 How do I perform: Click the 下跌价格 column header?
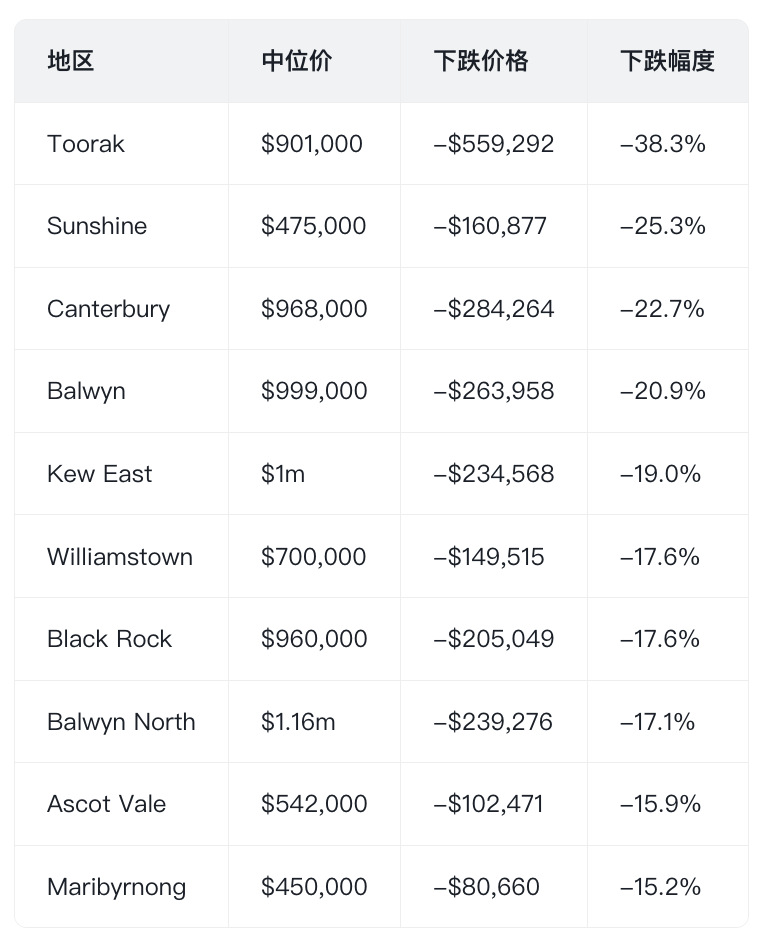click(x=480, y=61)
